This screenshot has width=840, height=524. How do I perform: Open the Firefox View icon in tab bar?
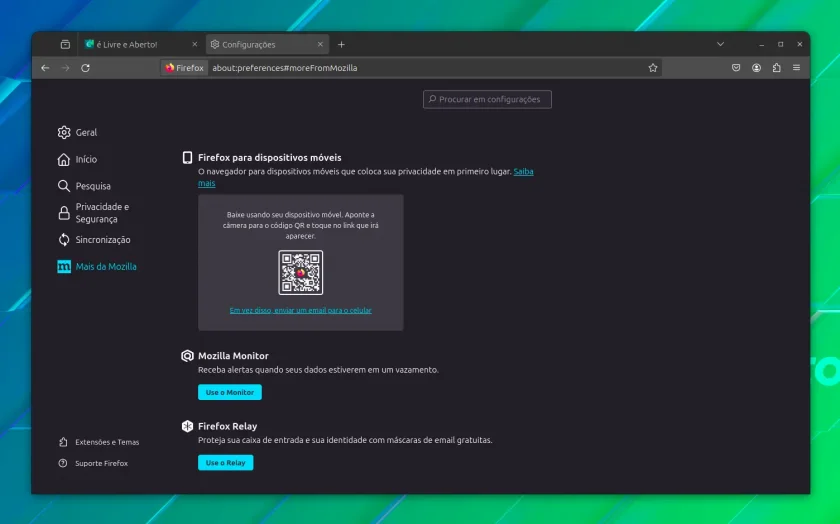click(65, 44)
